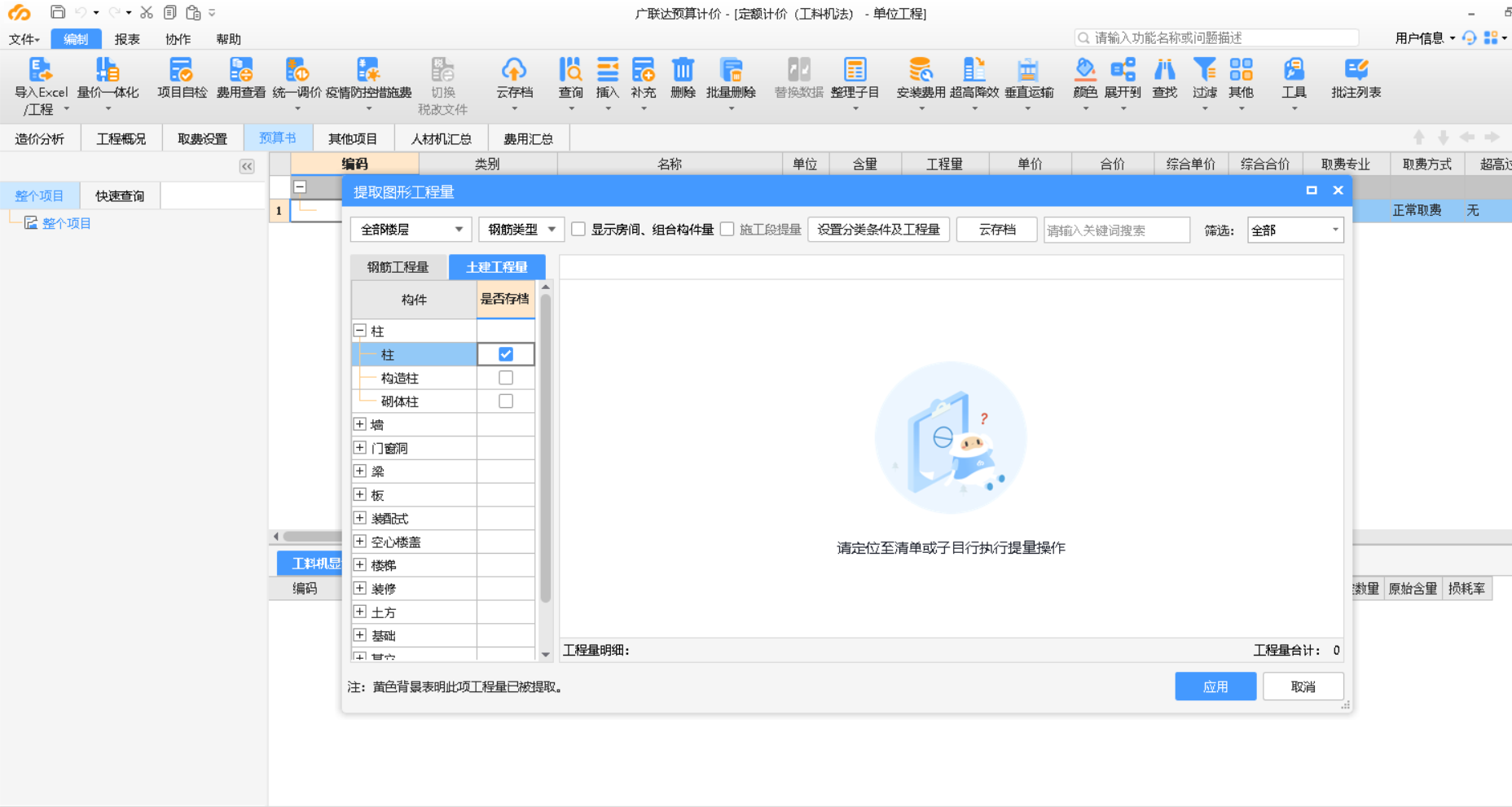Select the 快速查询 tab

(x=120, y=195)
